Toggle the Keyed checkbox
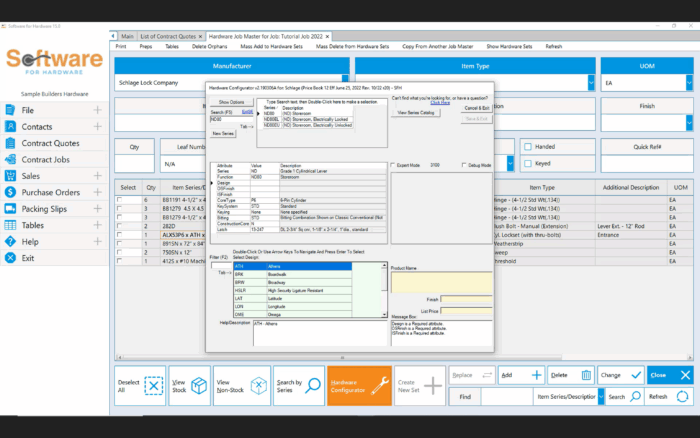This screenshot has height=438, width=700. point(527,163)
